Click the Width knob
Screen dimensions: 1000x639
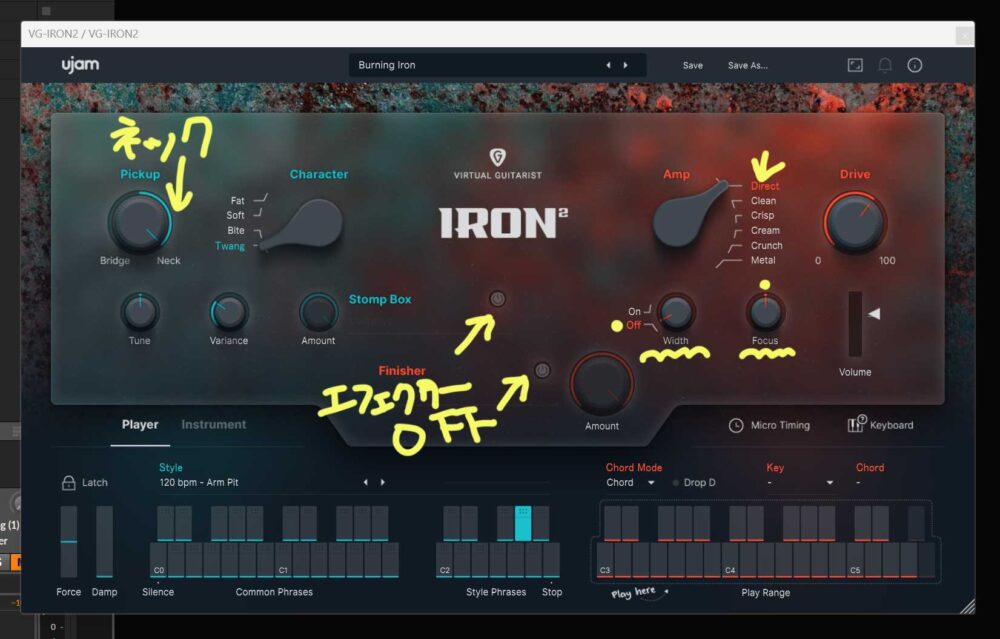coord(676,312)
